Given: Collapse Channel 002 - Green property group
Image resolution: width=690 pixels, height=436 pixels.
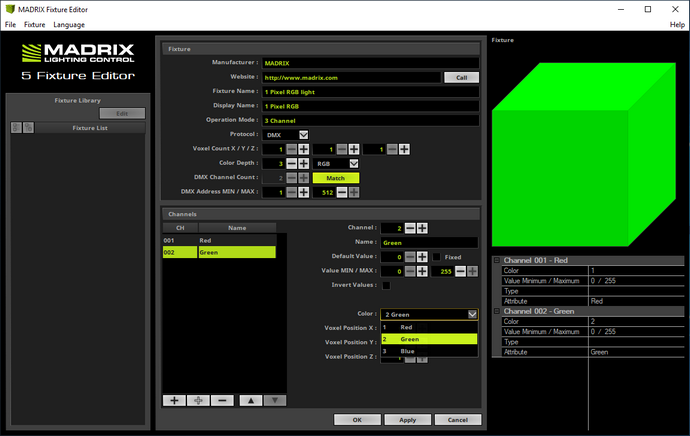Looking at the screenshot, I should [496, 311].
